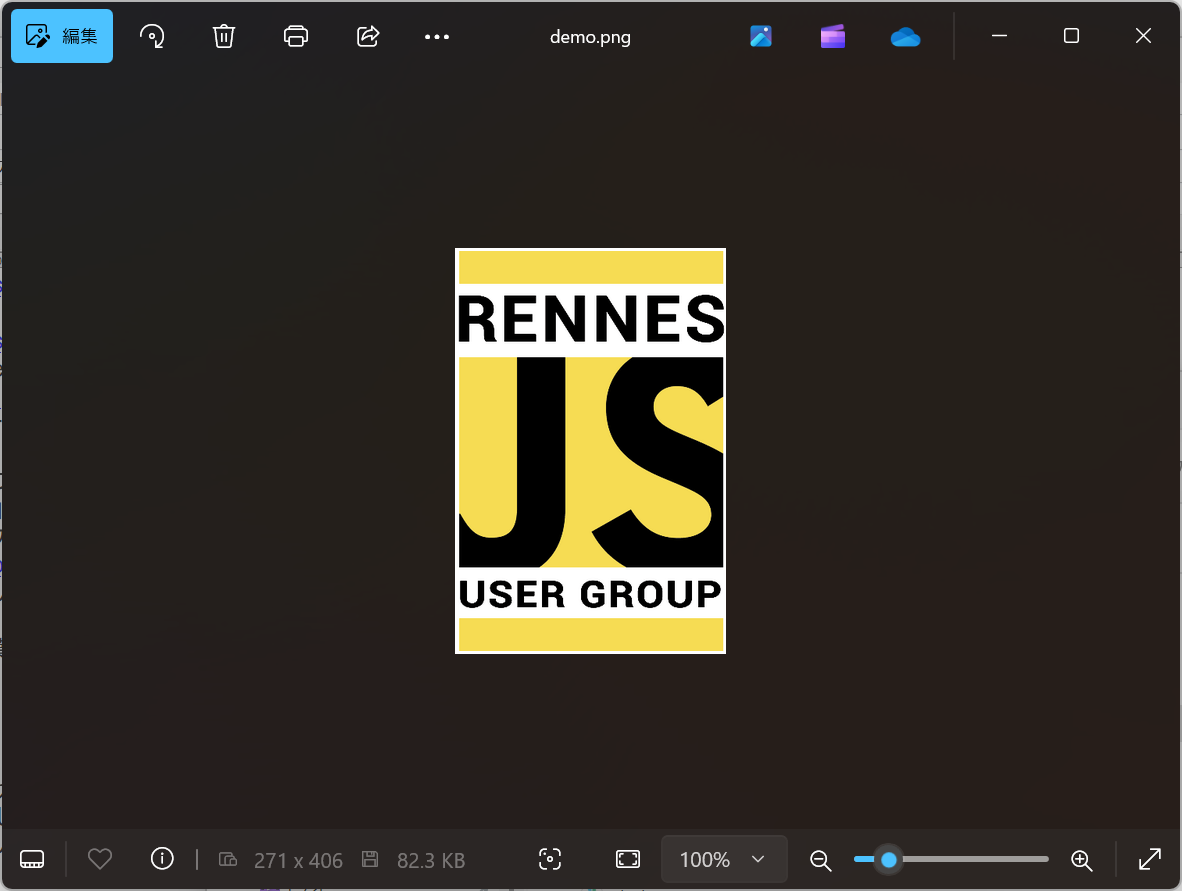The height and width of the screenshot is (891, 1182).
Task: Open Visual Search on the image
Action: point(549,859)
